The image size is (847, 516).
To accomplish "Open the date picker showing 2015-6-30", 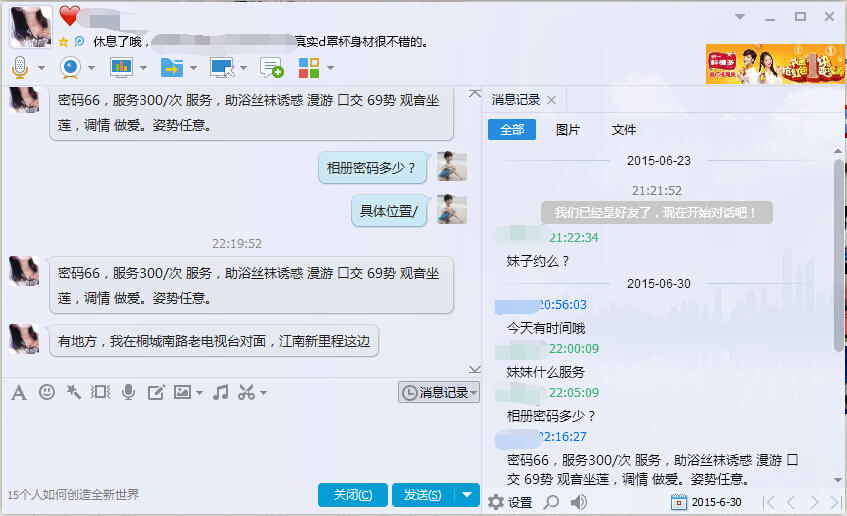I will coord(707,502).
